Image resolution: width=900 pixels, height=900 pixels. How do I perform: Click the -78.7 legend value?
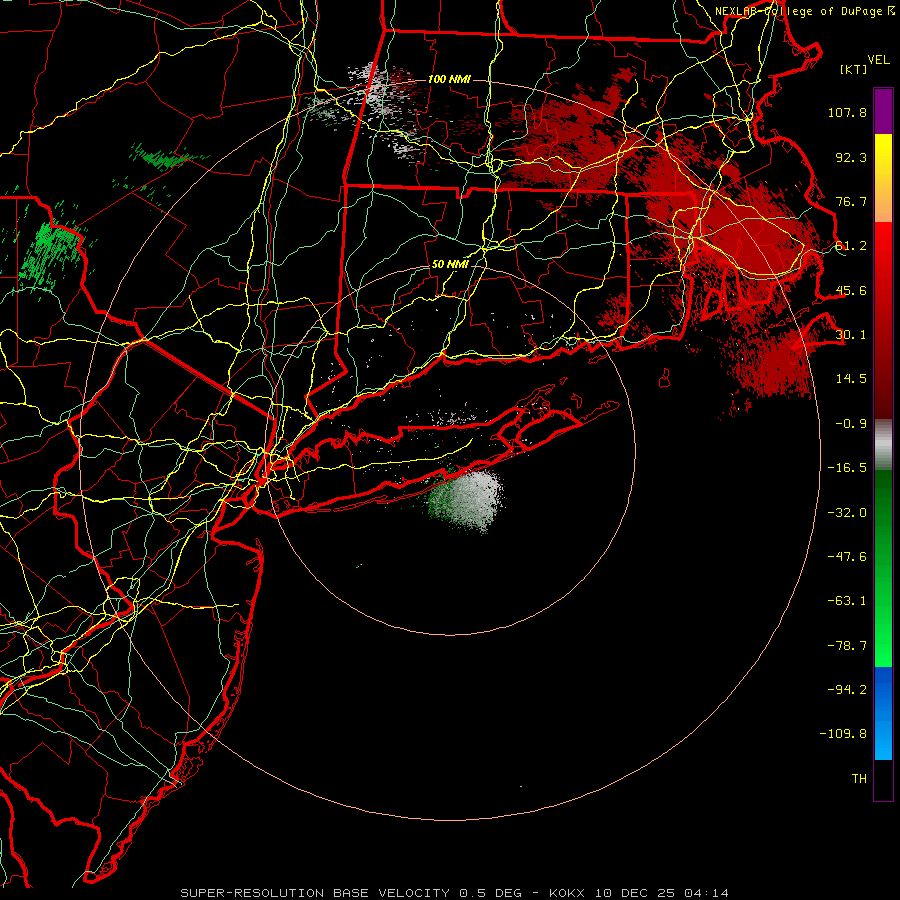(847, 646)
